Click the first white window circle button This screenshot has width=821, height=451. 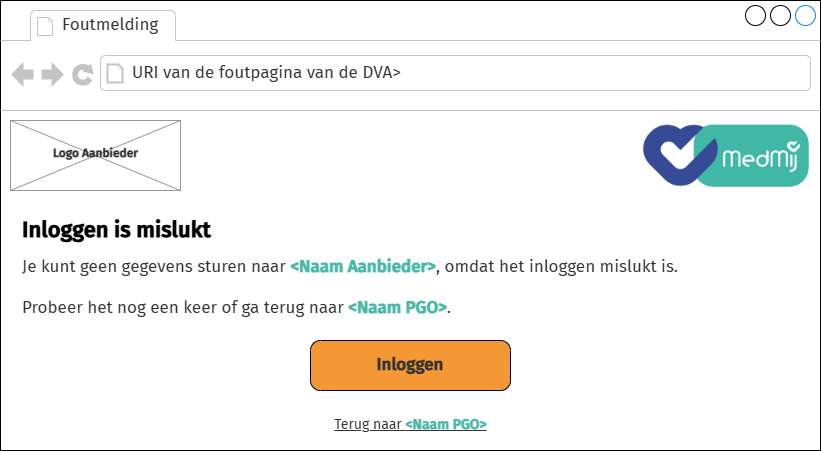click(x=756, y=15)
